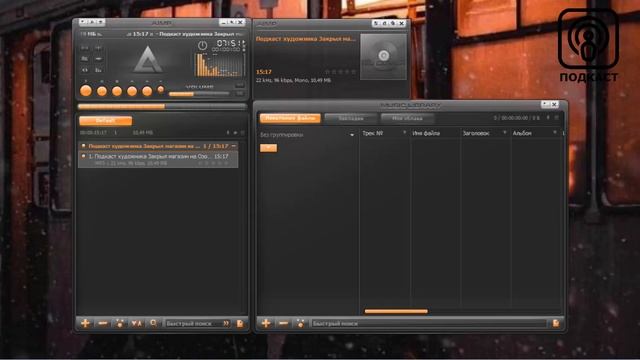Seek in the track progress bar
The width and height of the screenshot is (640, 360).
coord(162,107)
